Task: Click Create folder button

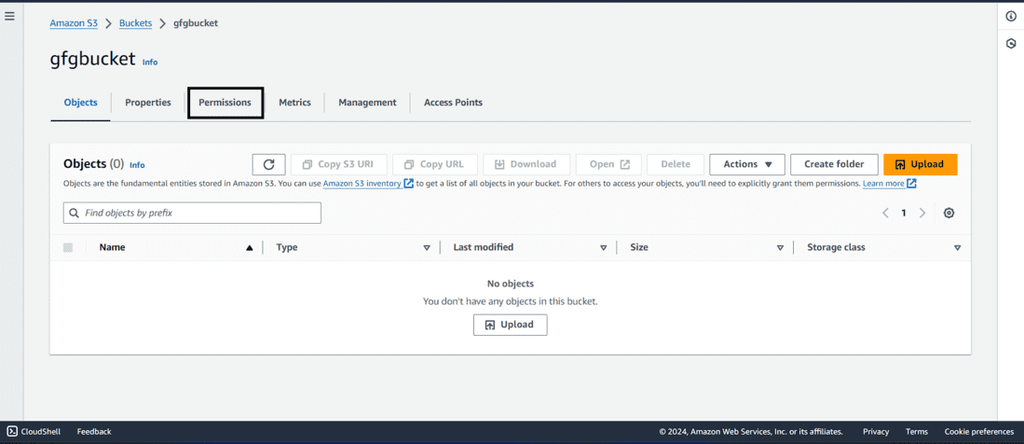Action: point(834,165)
